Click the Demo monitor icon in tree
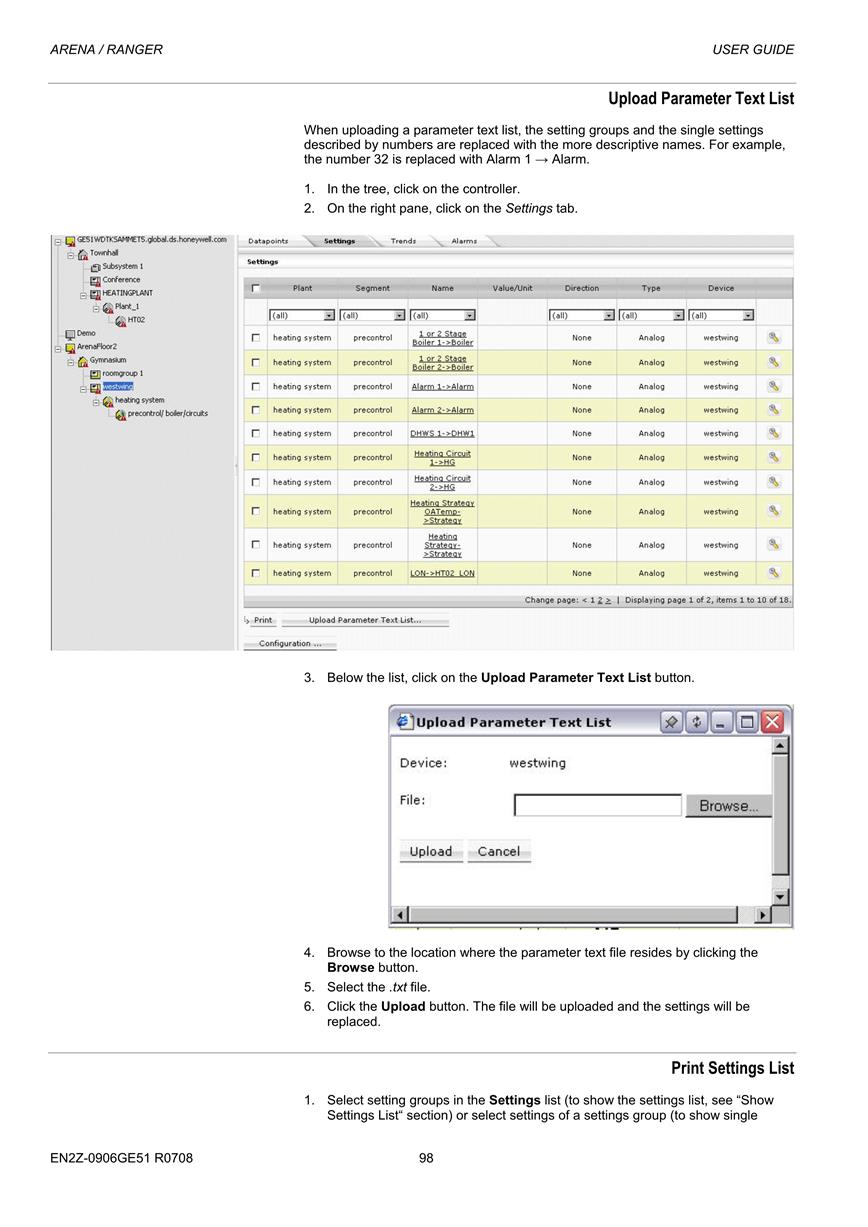The height and width of the screenshot is (1227, 868). pyautogui.click(x=70, y=334)
